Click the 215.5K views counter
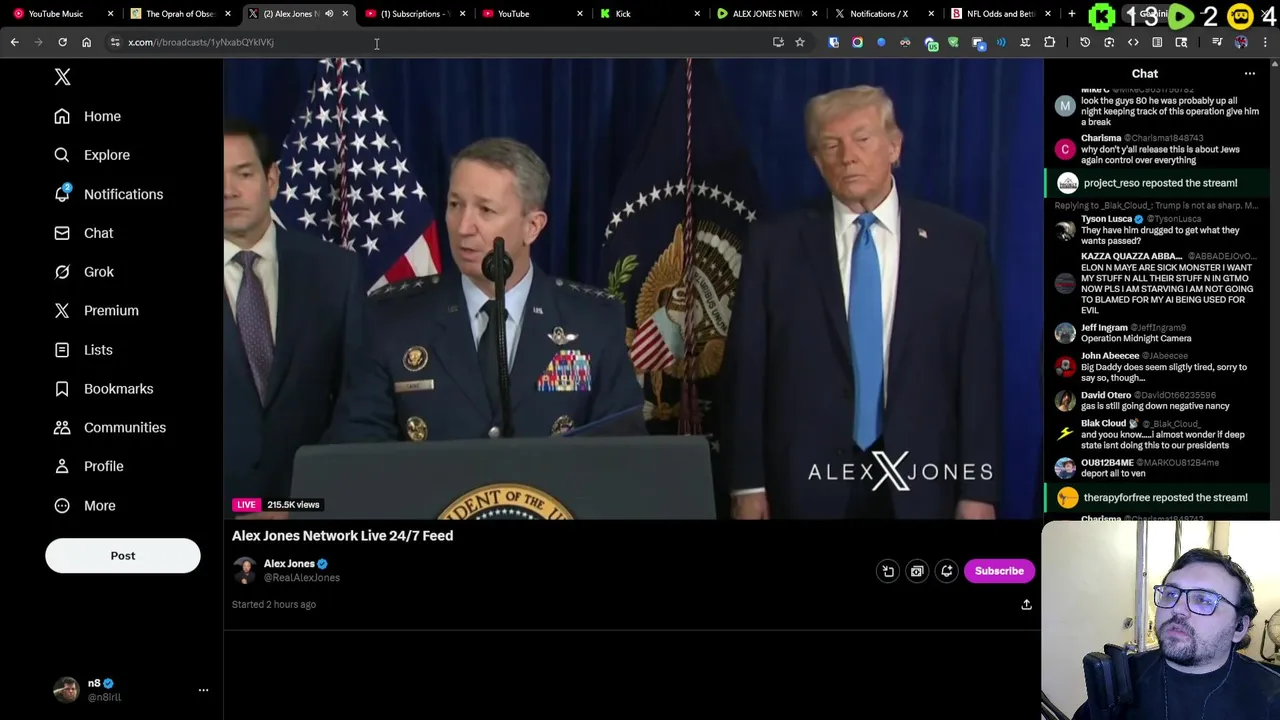Image resolution: width=1280 pixels, height=720 pixels. (x=293, y=505)
